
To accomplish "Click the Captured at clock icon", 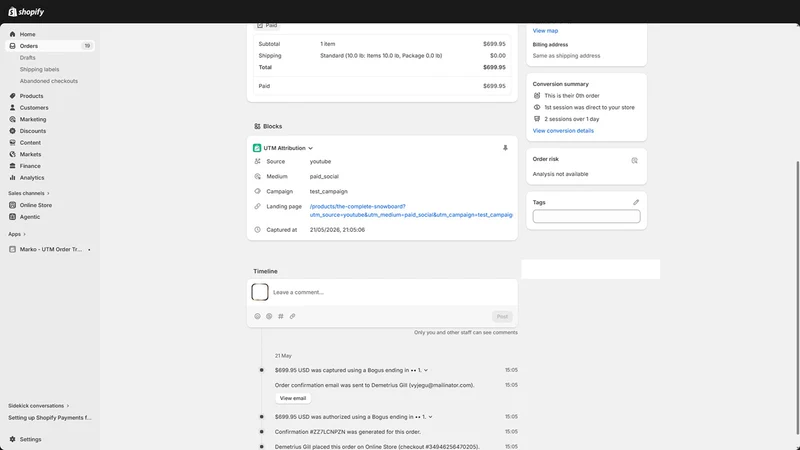I will click(257, 230).
